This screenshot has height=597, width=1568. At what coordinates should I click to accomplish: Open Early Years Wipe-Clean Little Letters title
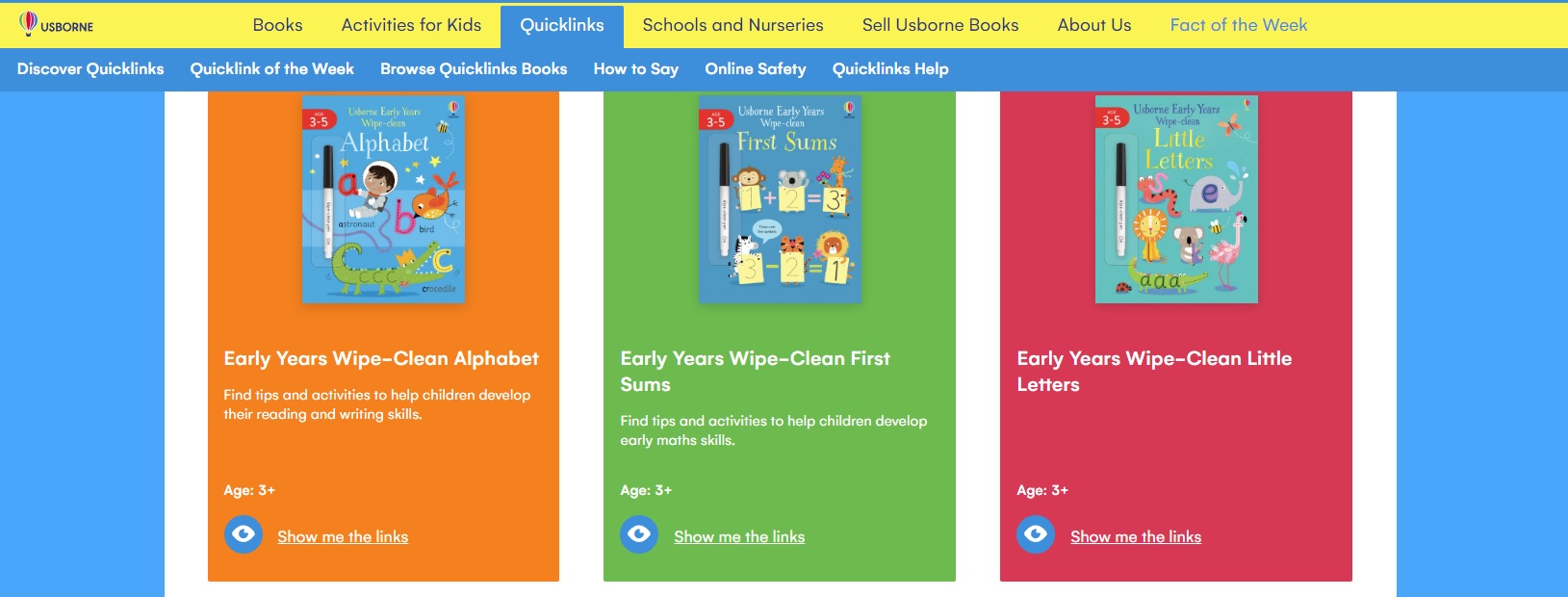tap(1154, 372)
